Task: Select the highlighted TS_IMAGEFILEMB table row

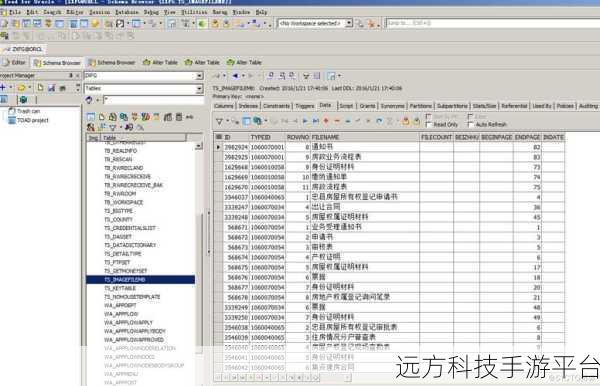Action: coord(140,280)
